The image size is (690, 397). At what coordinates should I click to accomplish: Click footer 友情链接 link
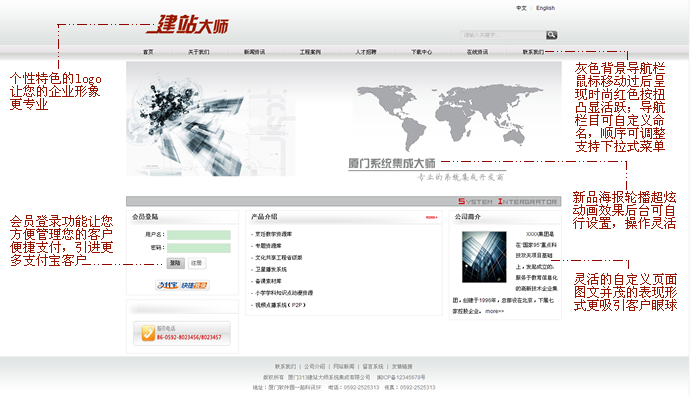point(402,366)
